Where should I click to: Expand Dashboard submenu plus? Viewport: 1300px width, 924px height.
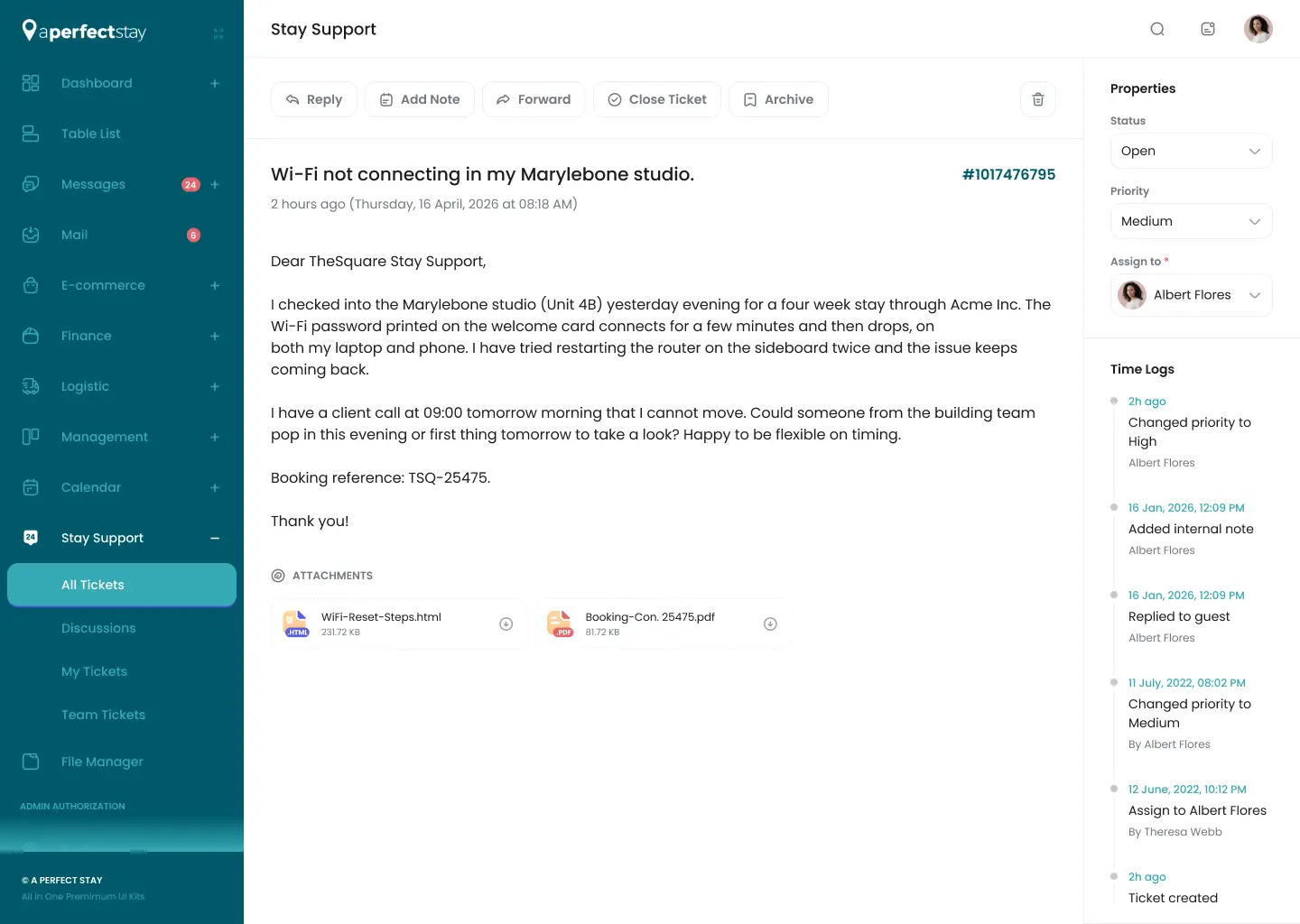point(215,83)
